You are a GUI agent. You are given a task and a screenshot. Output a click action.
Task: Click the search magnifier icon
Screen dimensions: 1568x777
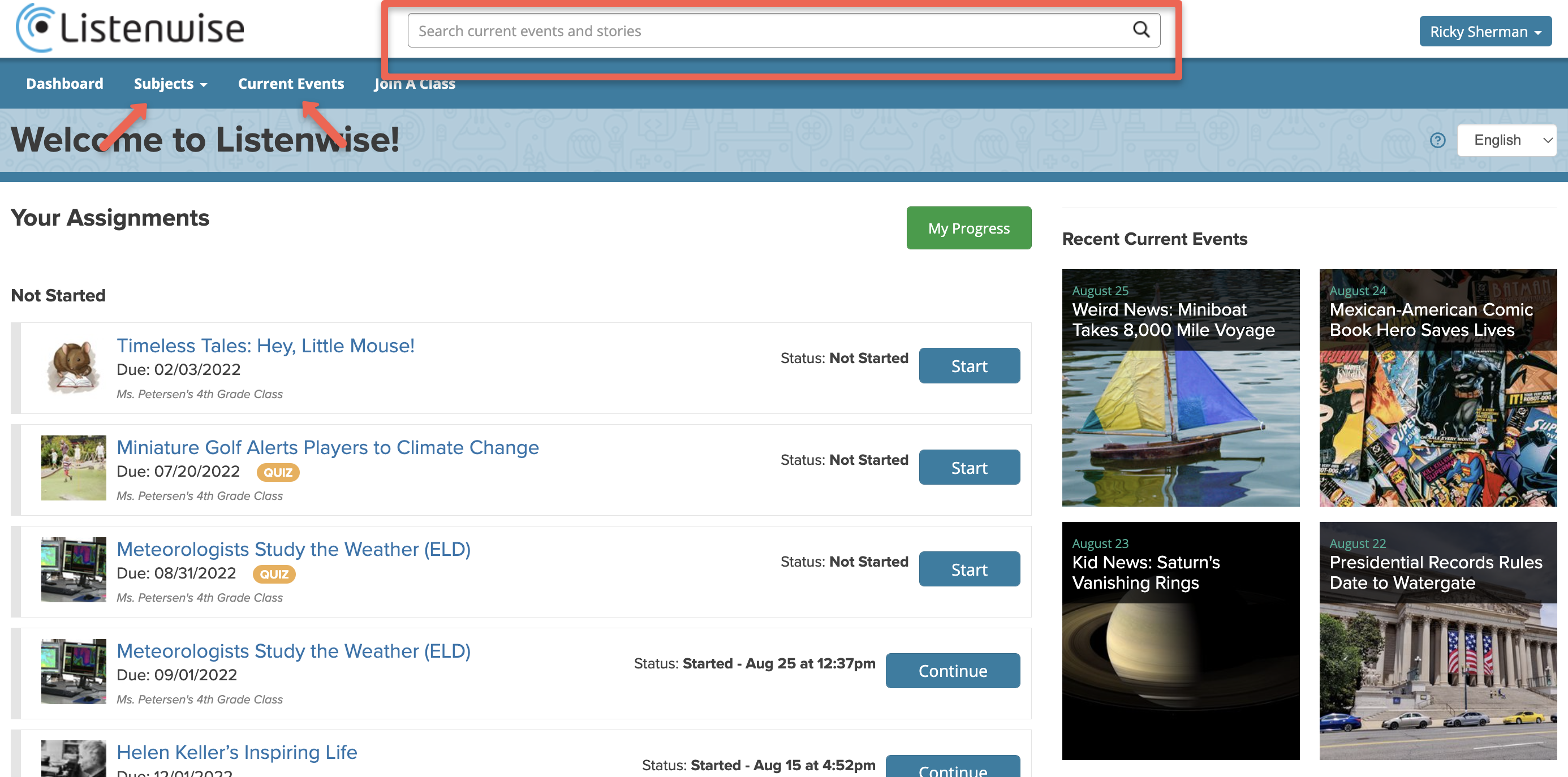[1141, 30]
